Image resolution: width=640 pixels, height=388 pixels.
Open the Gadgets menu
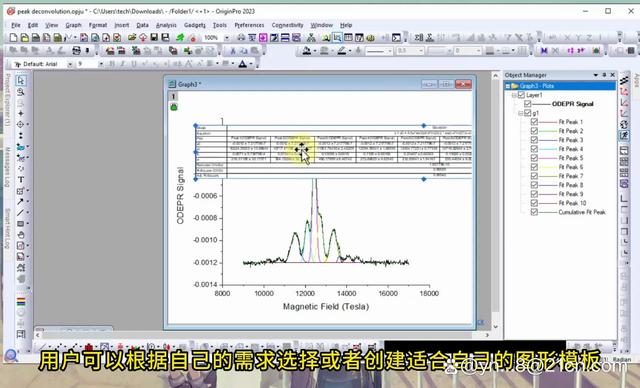coord(195,25)
